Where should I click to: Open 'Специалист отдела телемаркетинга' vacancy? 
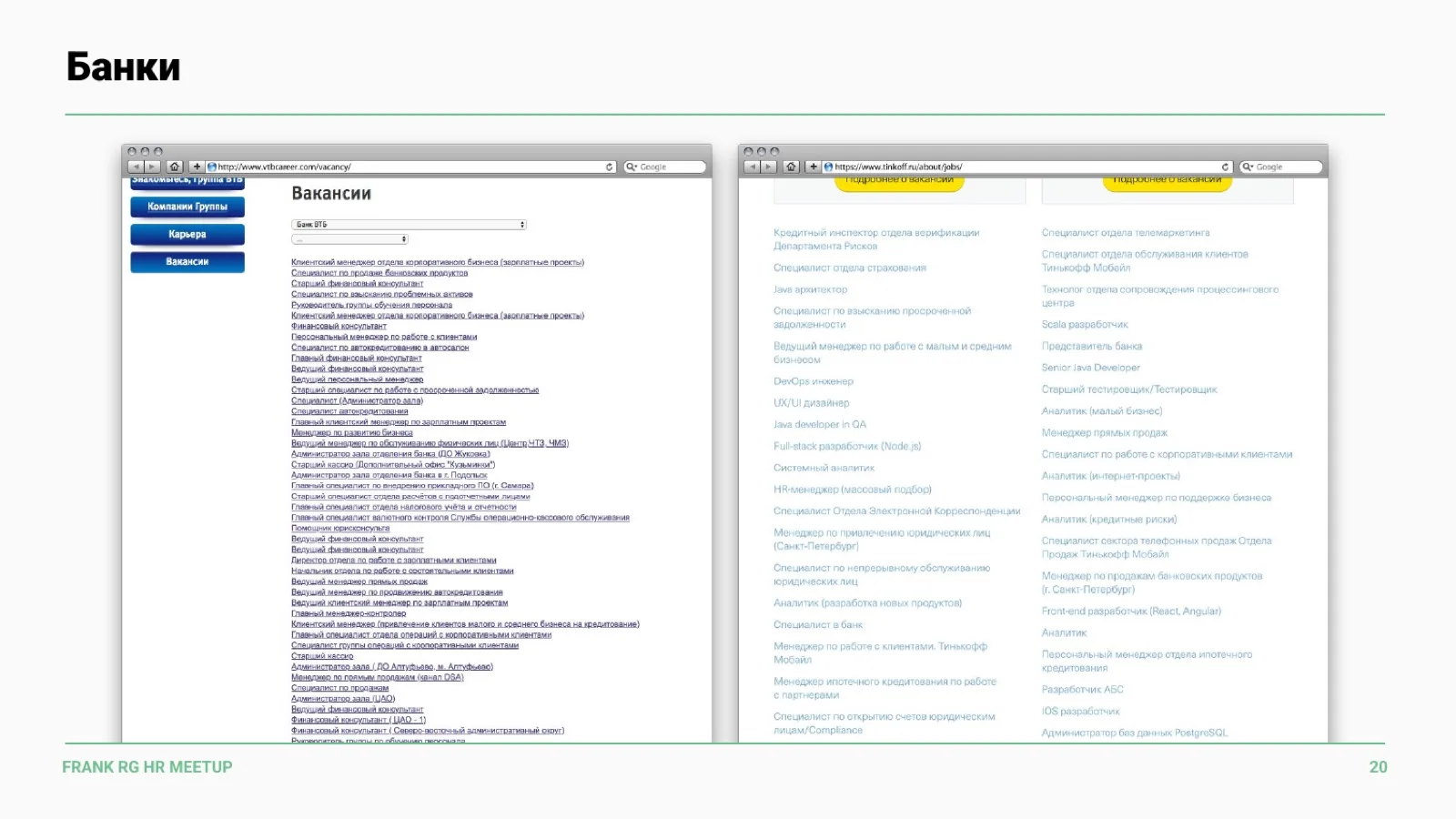click(x=1126, y=233)
